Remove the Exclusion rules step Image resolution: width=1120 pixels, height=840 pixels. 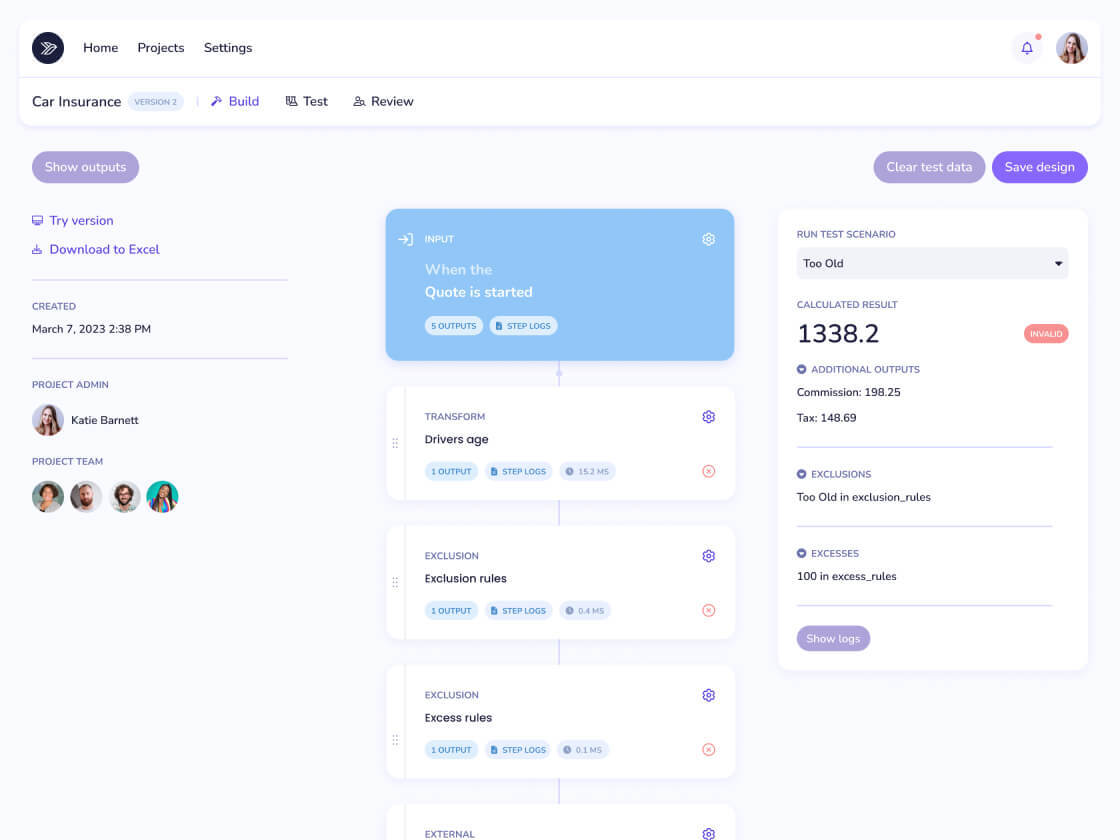click(x=708, y=610)
